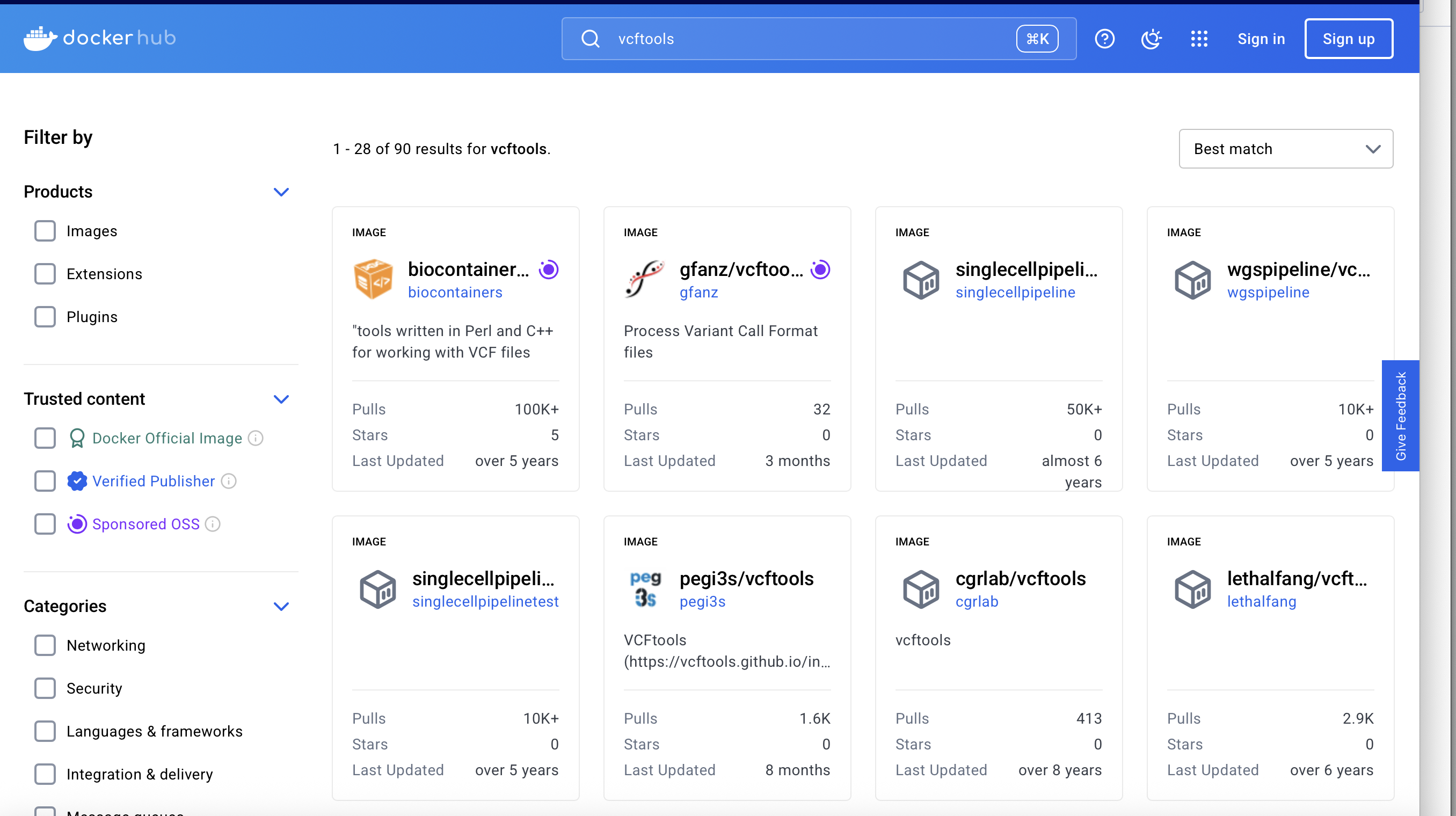
Task: Open the help question mark icon
Action: click(1104, 39)
